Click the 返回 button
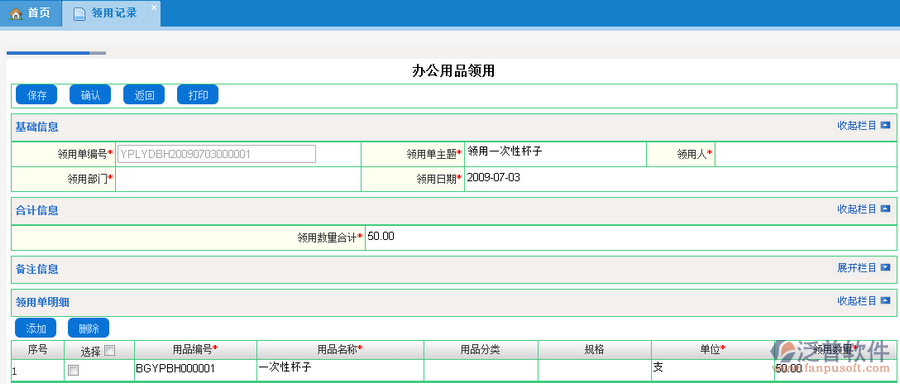Screen dimensions: 900x384 [144, 95]
